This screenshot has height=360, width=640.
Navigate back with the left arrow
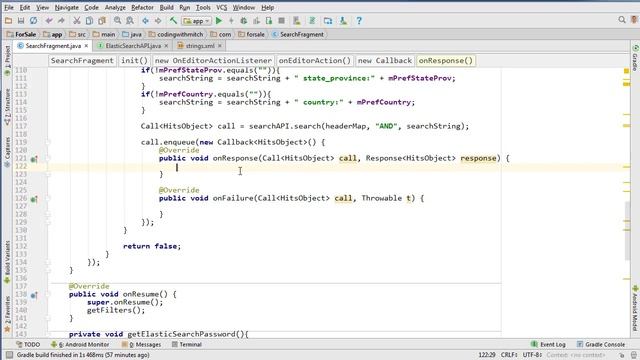pyautogui.click(x=145, y=20)
